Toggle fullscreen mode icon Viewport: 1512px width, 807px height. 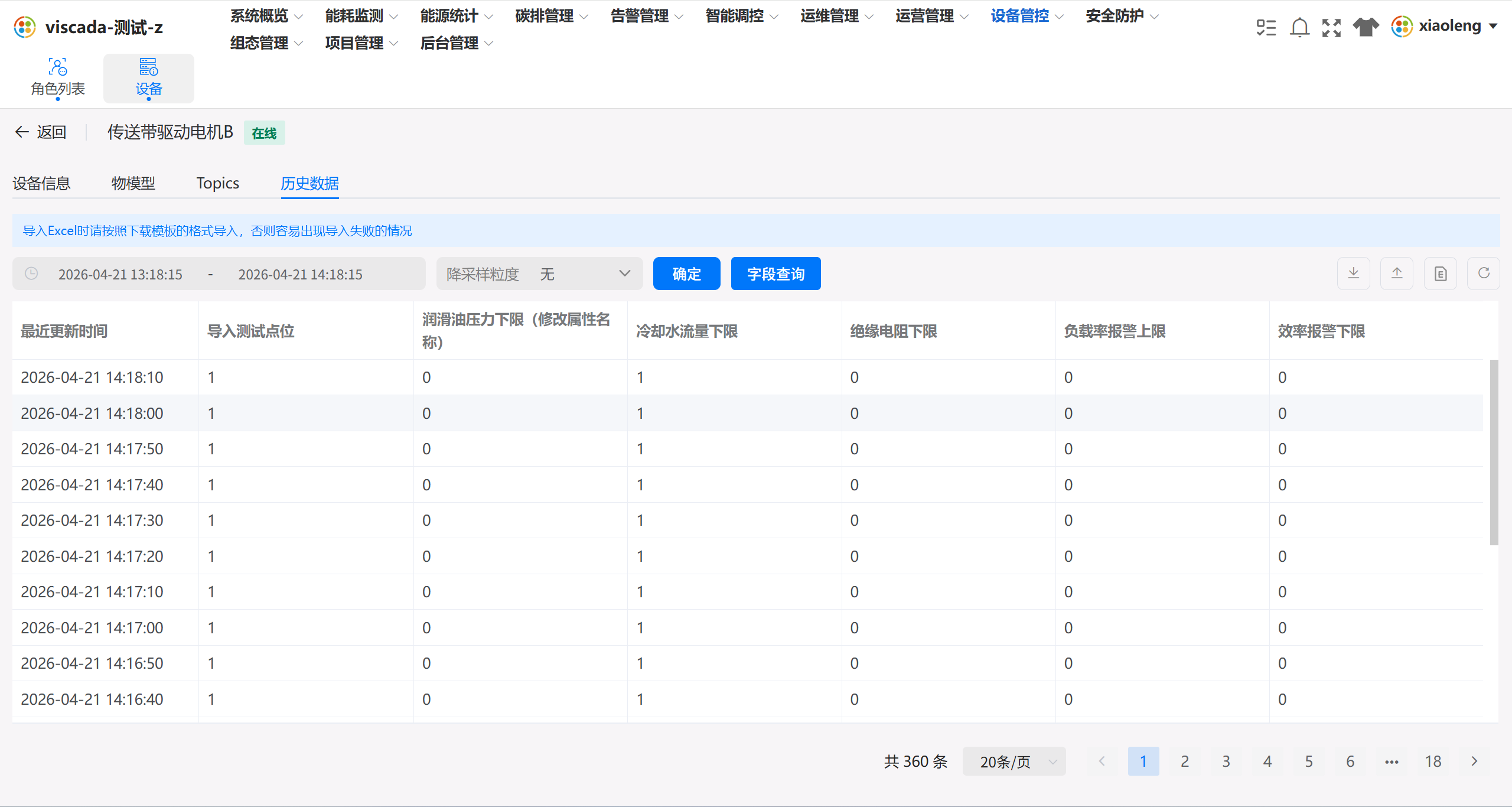(x=1331, y=27)
